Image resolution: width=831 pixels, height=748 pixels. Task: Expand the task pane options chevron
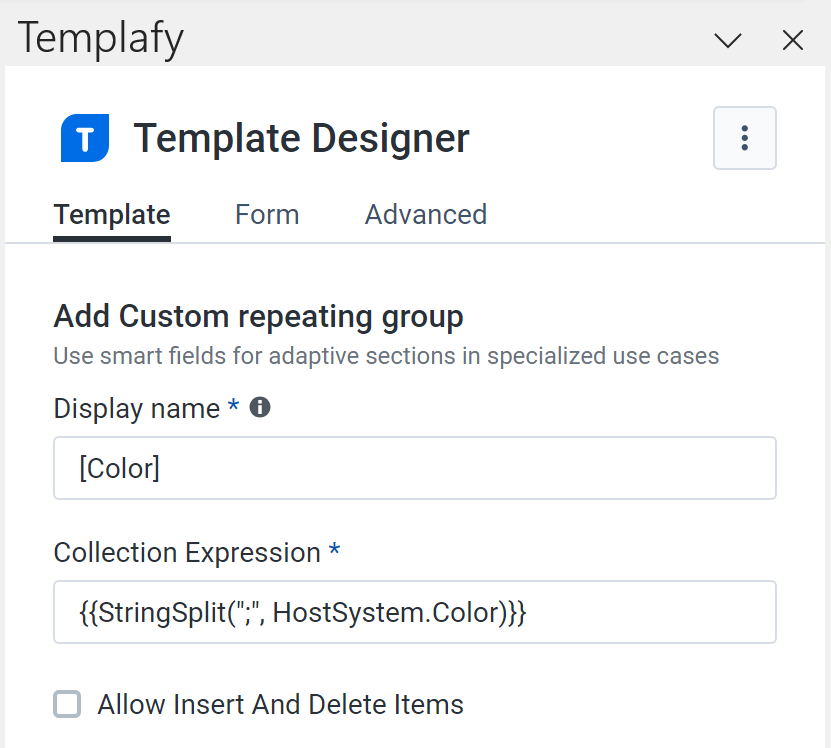pos(728,40)
